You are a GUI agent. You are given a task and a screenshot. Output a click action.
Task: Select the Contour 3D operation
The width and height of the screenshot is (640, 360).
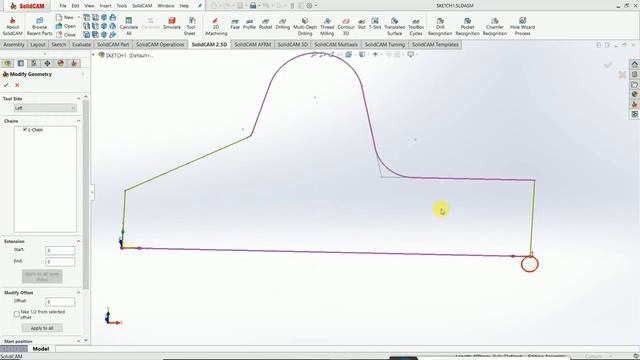pos(346,27)
